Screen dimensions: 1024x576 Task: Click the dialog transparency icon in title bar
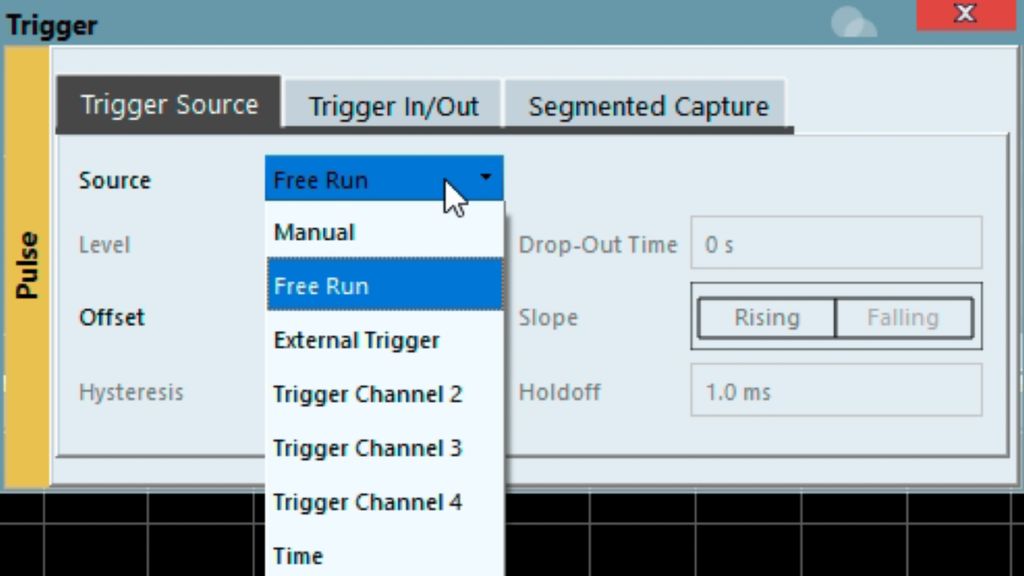(853, 21)
